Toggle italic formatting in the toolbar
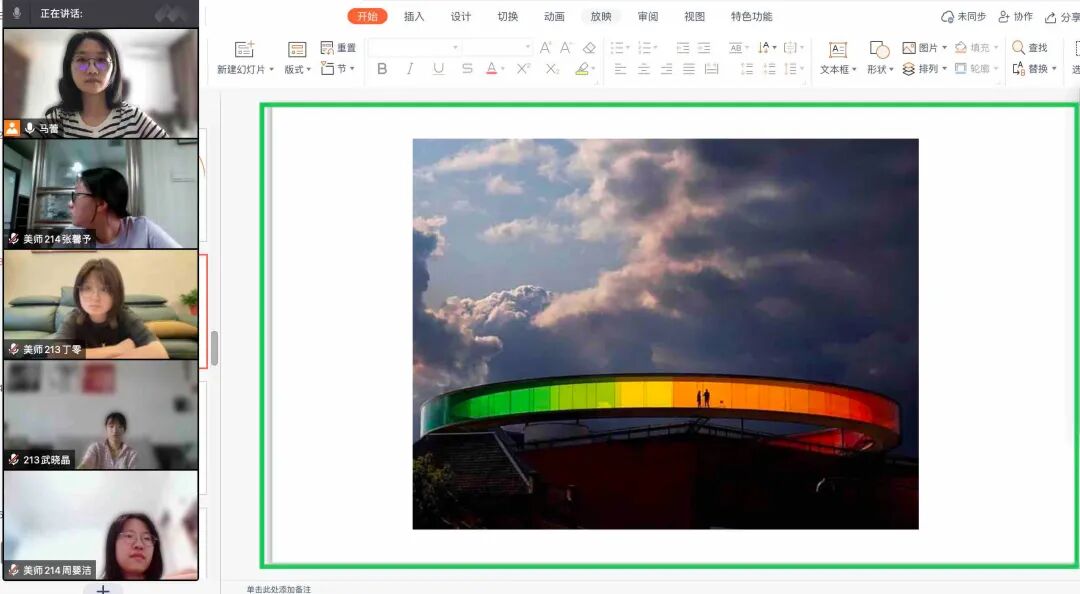 [410, 68]
